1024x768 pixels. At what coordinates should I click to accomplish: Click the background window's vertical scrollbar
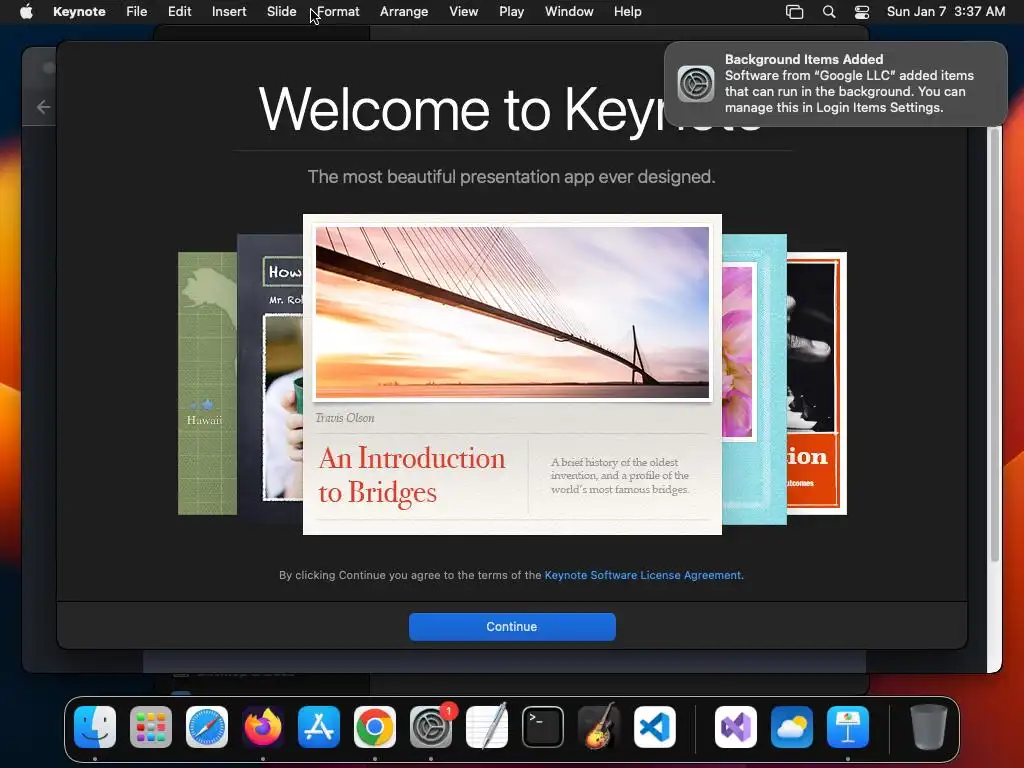click(995, 345)
